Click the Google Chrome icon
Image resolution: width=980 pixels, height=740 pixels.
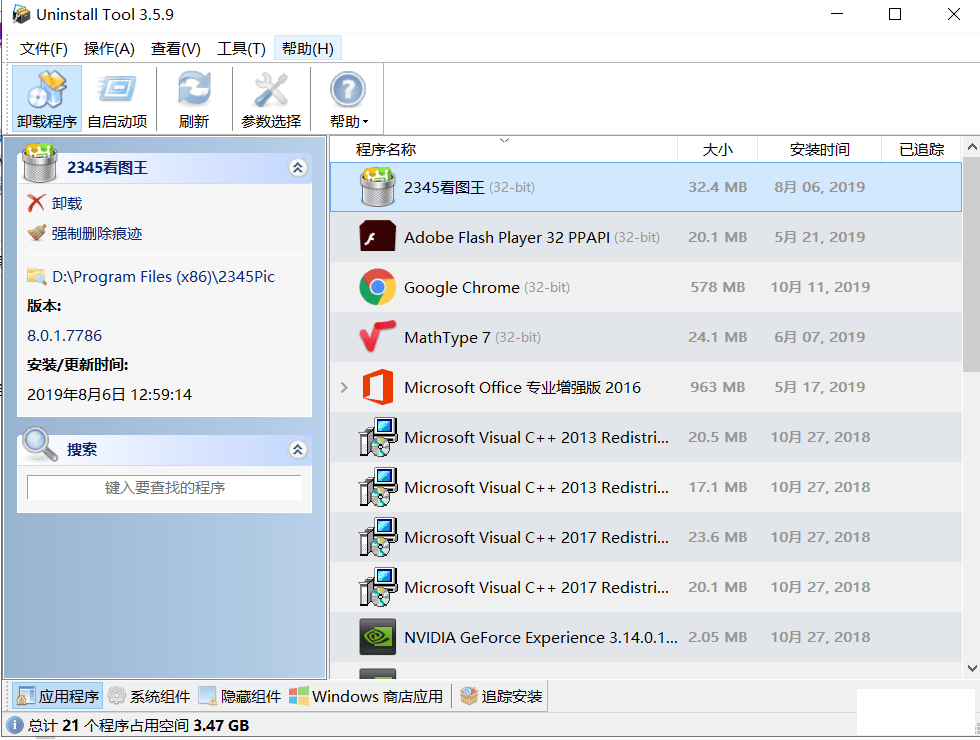[378, 287]
